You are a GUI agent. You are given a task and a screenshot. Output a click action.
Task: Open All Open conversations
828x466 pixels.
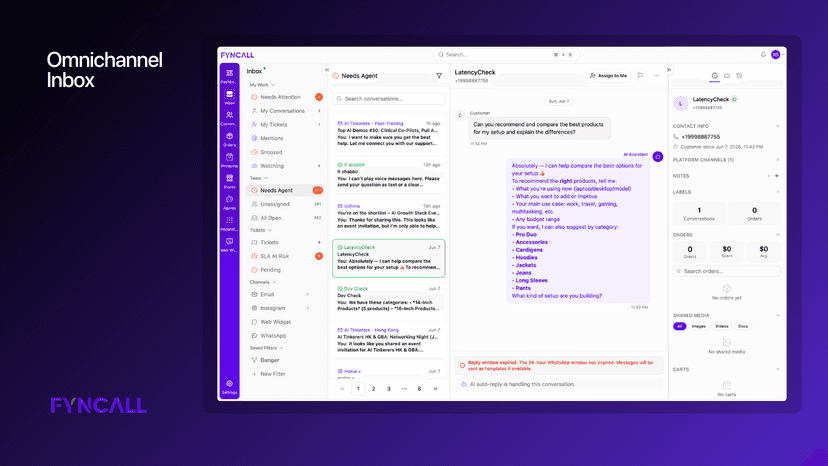(286, 218)
